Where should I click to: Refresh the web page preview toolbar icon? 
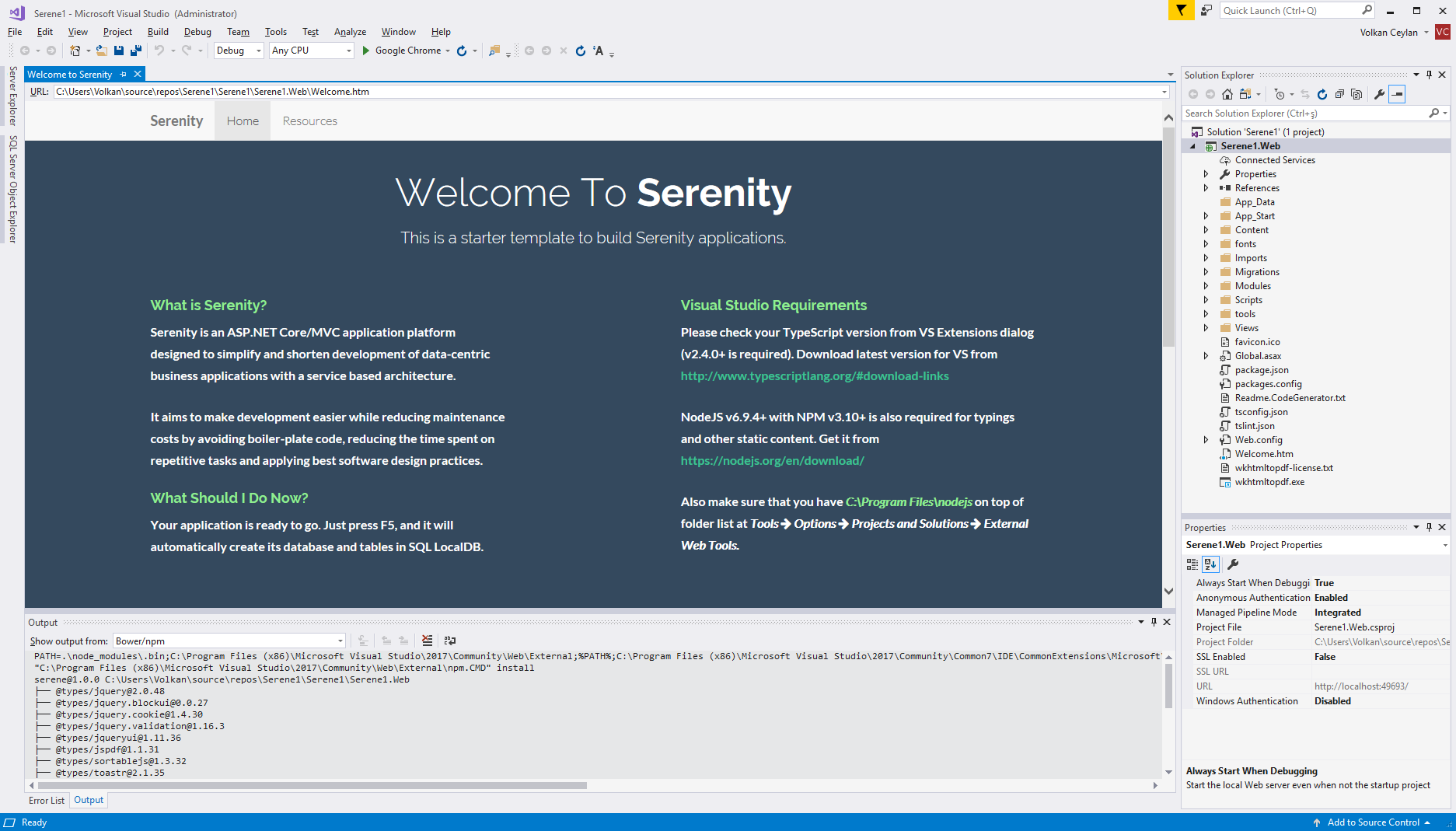[x=581, y=51]
